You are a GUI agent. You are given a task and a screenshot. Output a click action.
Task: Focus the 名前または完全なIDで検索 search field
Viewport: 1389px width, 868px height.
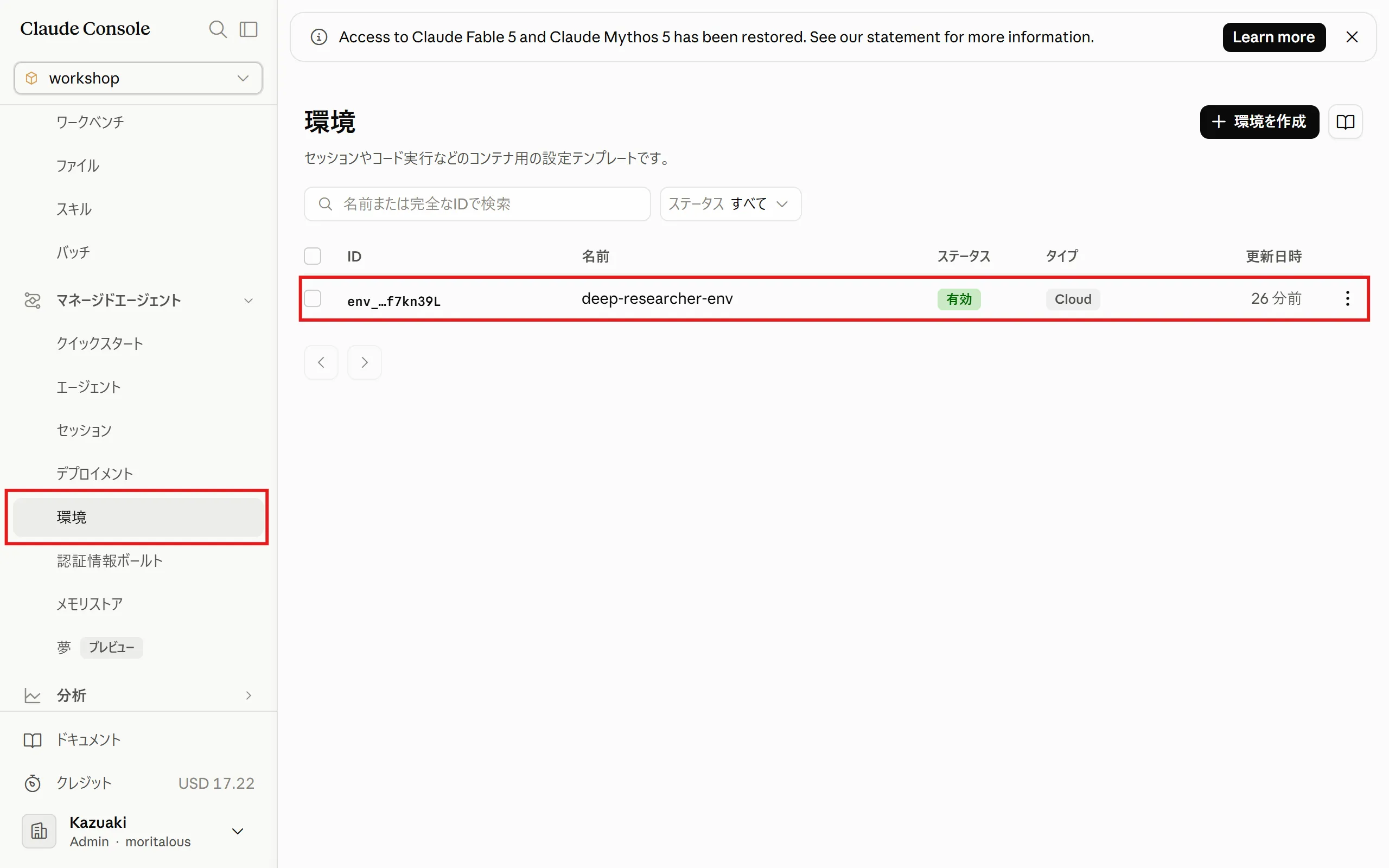(477, 204)
